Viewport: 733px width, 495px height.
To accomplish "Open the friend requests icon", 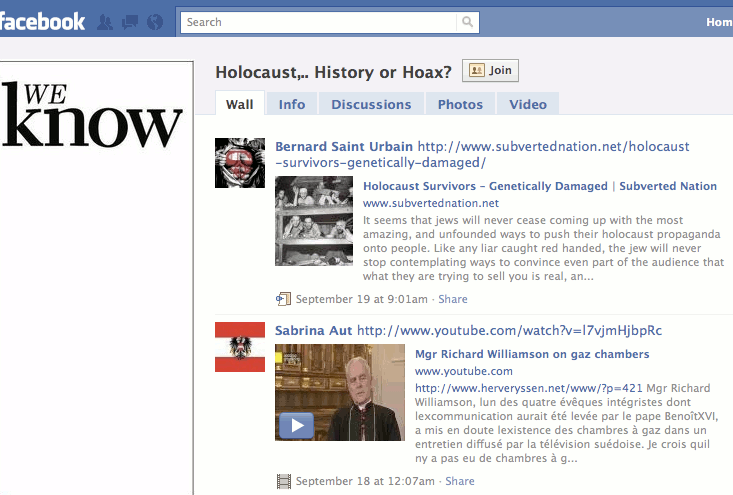I will pos(105,22).
